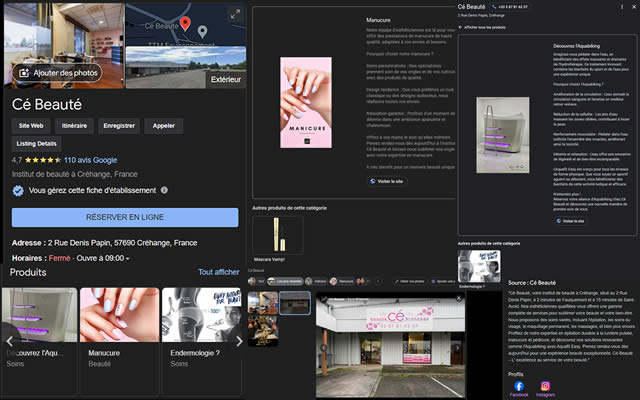Click the Appeler button
Screen dimensions: 640x400
tap(164, 126)
